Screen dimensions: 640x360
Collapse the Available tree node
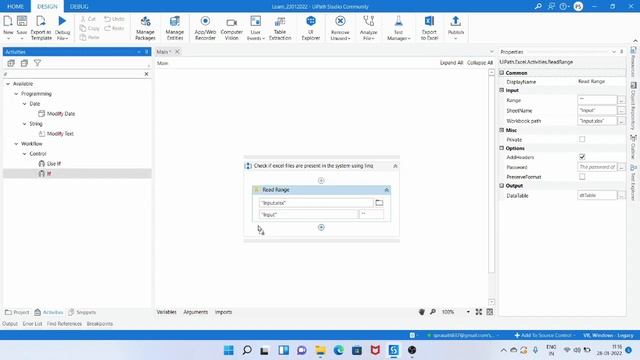click(x=8, y=84)
